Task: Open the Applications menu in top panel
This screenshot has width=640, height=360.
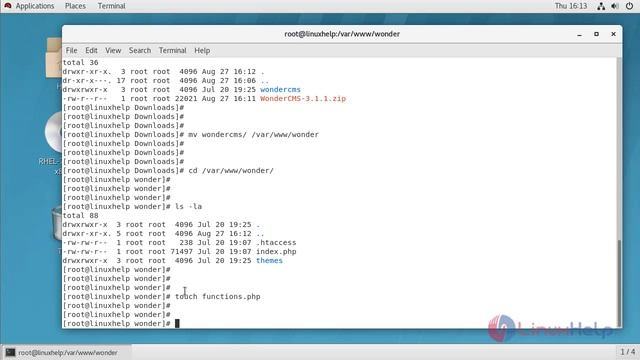Action: click(x=35, y=6)
